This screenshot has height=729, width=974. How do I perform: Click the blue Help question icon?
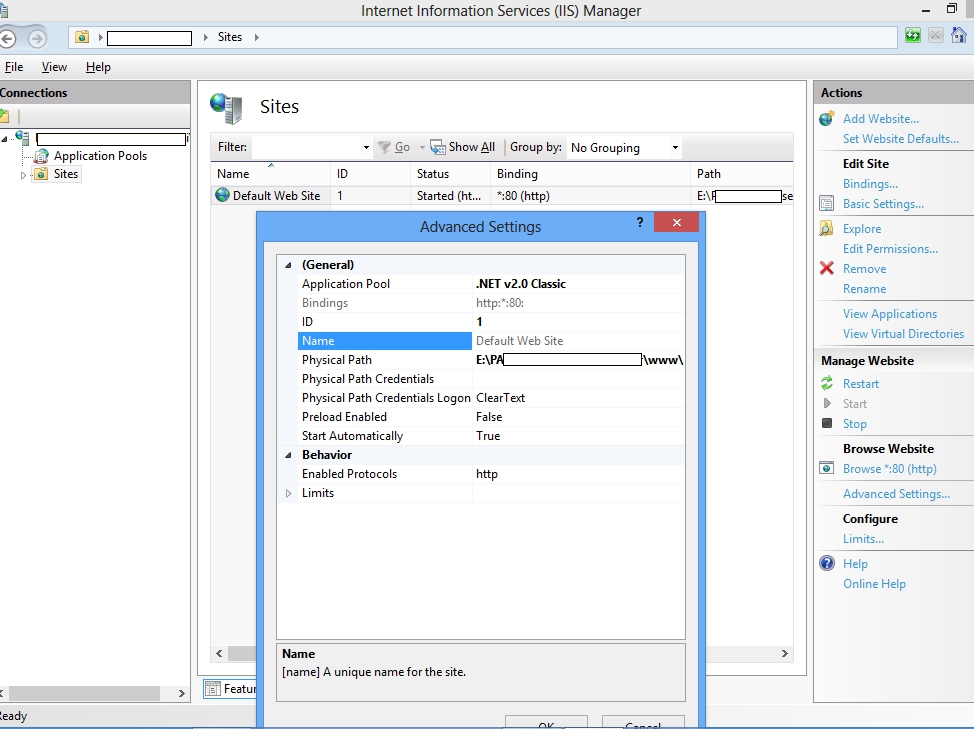point(826,564)
